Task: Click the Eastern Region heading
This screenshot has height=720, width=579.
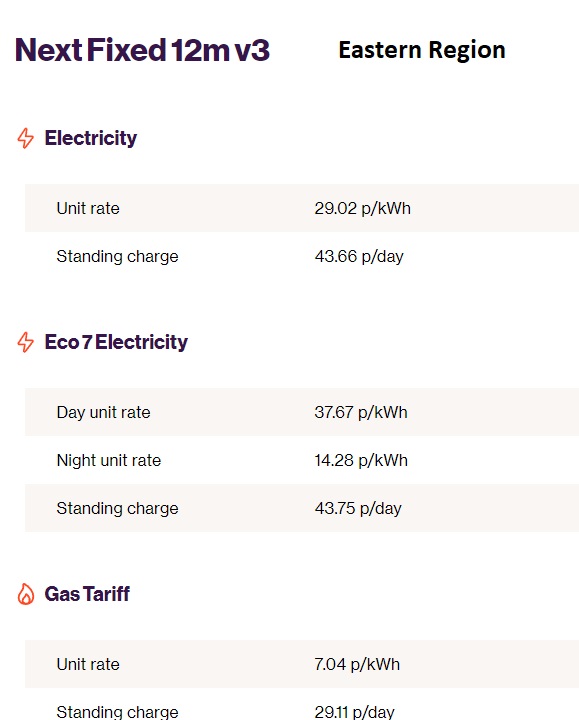Action: coord(422,51)
